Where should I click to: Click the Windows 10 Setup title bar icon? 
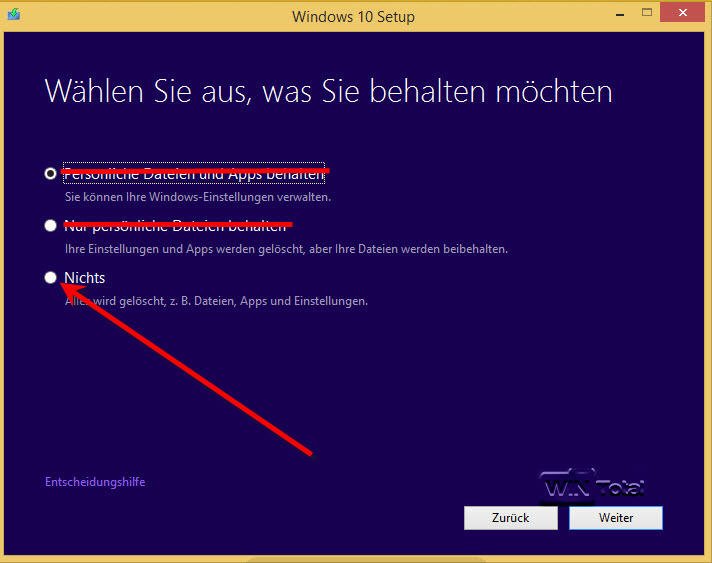14,14
